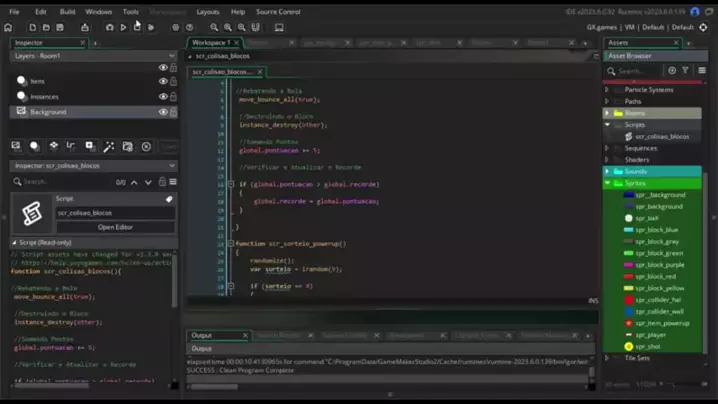Open the Source Control menu
Image resolution: width=718 pixels, height=404 pixels.
tap(278, 12)
